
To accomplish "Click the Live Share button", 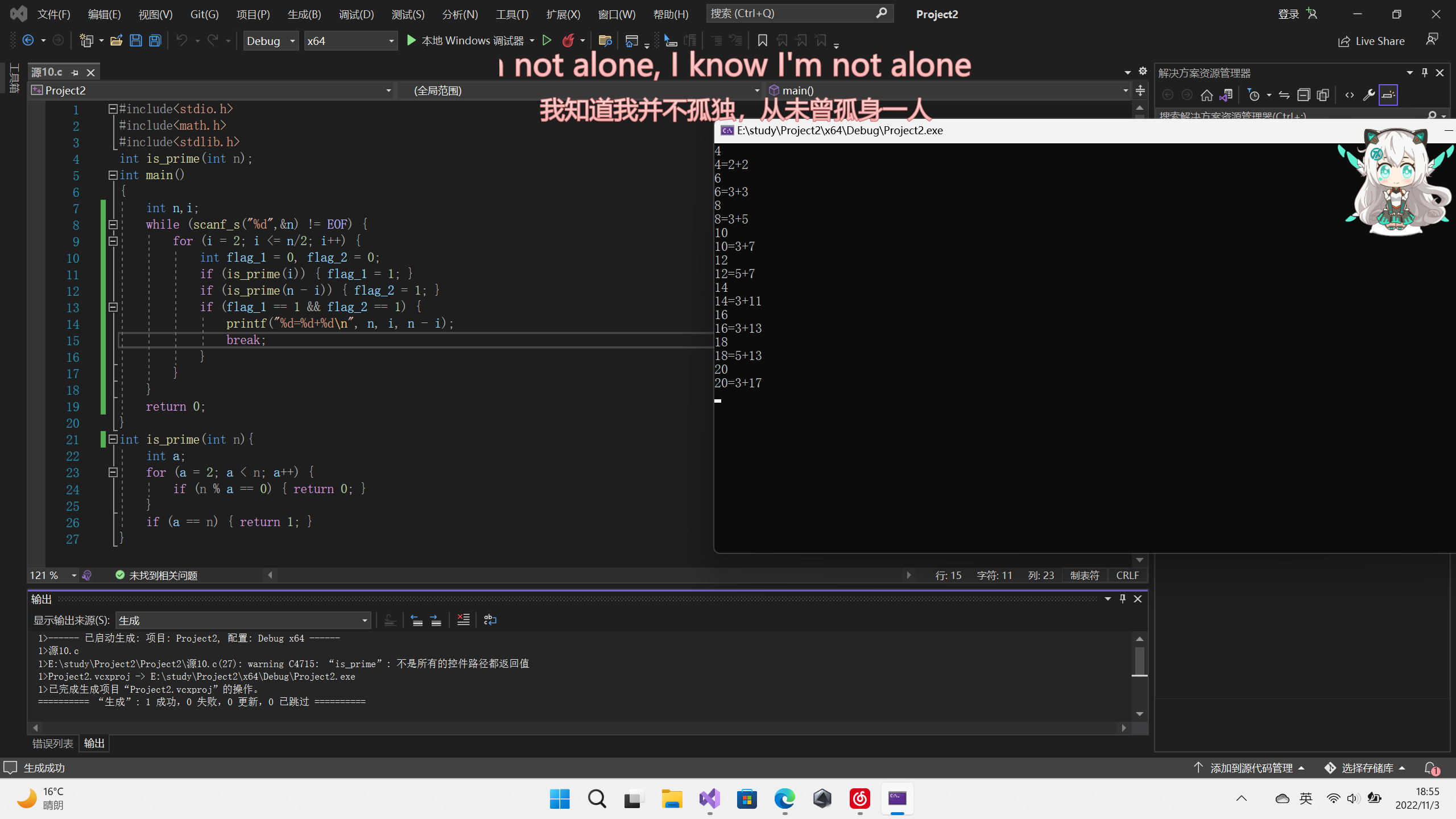I will 1371,41.
